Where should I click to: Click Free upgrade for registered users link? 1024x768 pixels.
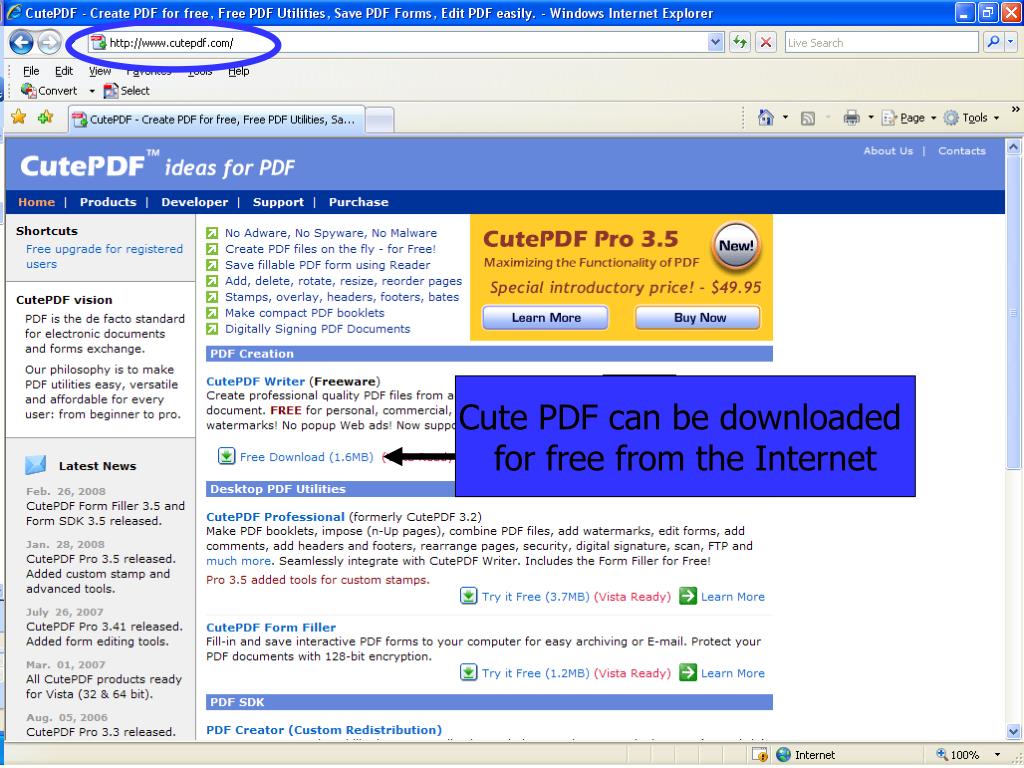[x=104, y=256]
